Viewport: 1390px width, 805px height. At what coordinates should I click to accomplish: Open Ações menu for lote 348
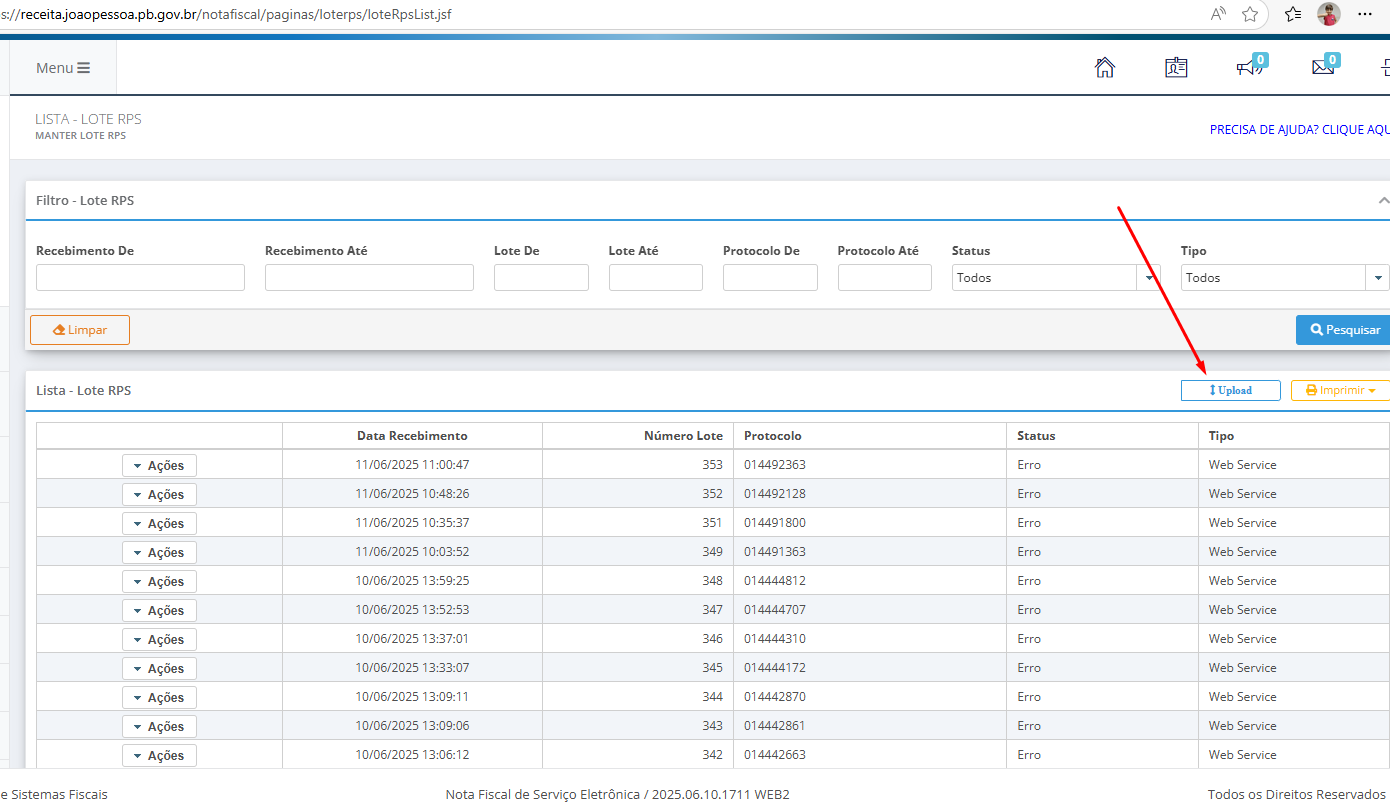160,581
